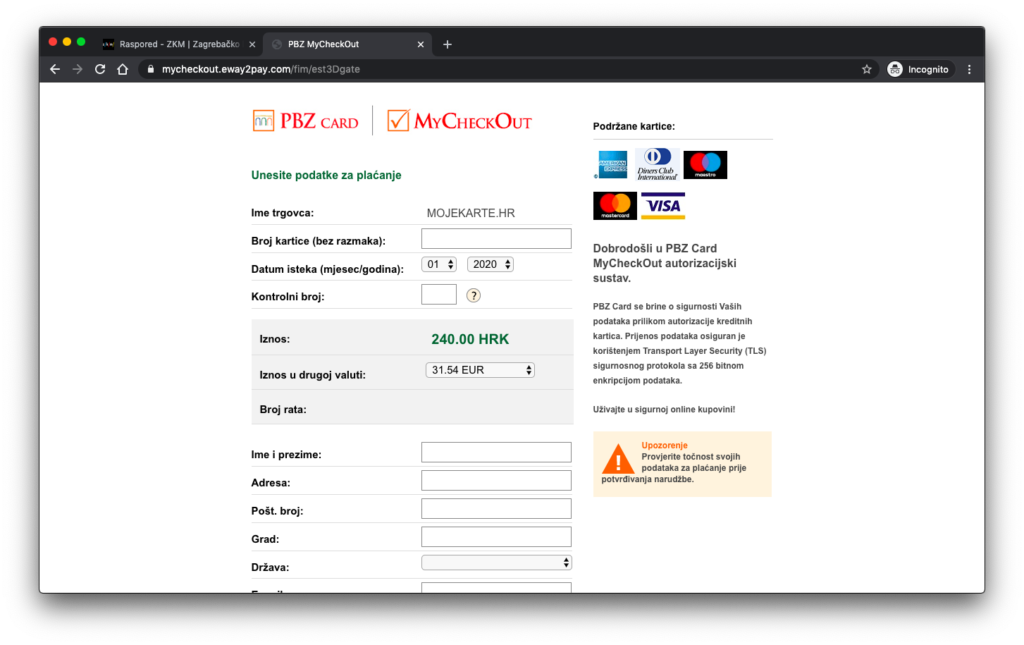The height and width of the screenshot is (645, 1024).
Task: Open the expiry year dropdown showing 2020
Action: [490, 264]
